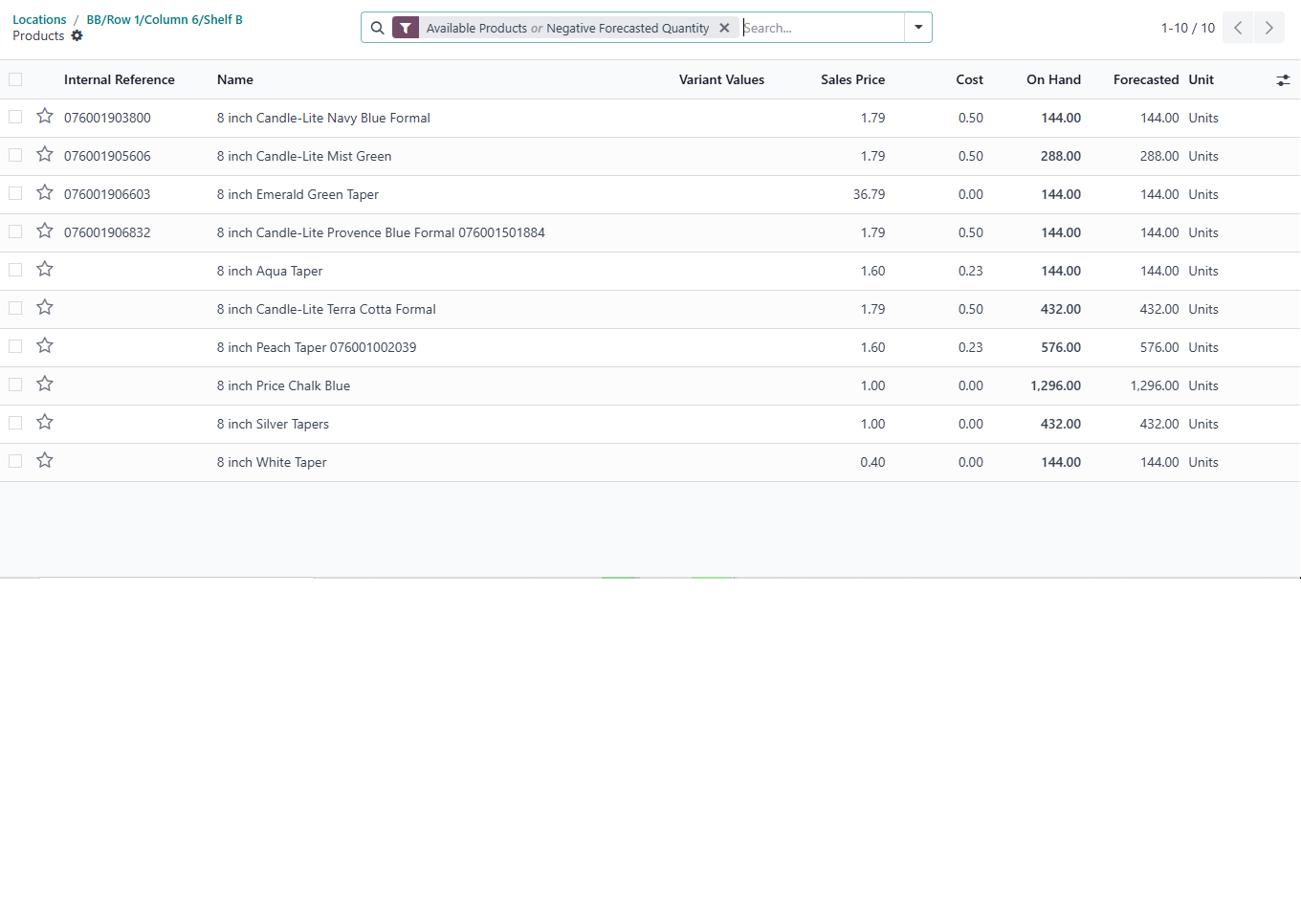The height and width of the screenshot is (924, 1301).
Task: Star the 8 inch Silver Tapers product
Action: (44, 422)
